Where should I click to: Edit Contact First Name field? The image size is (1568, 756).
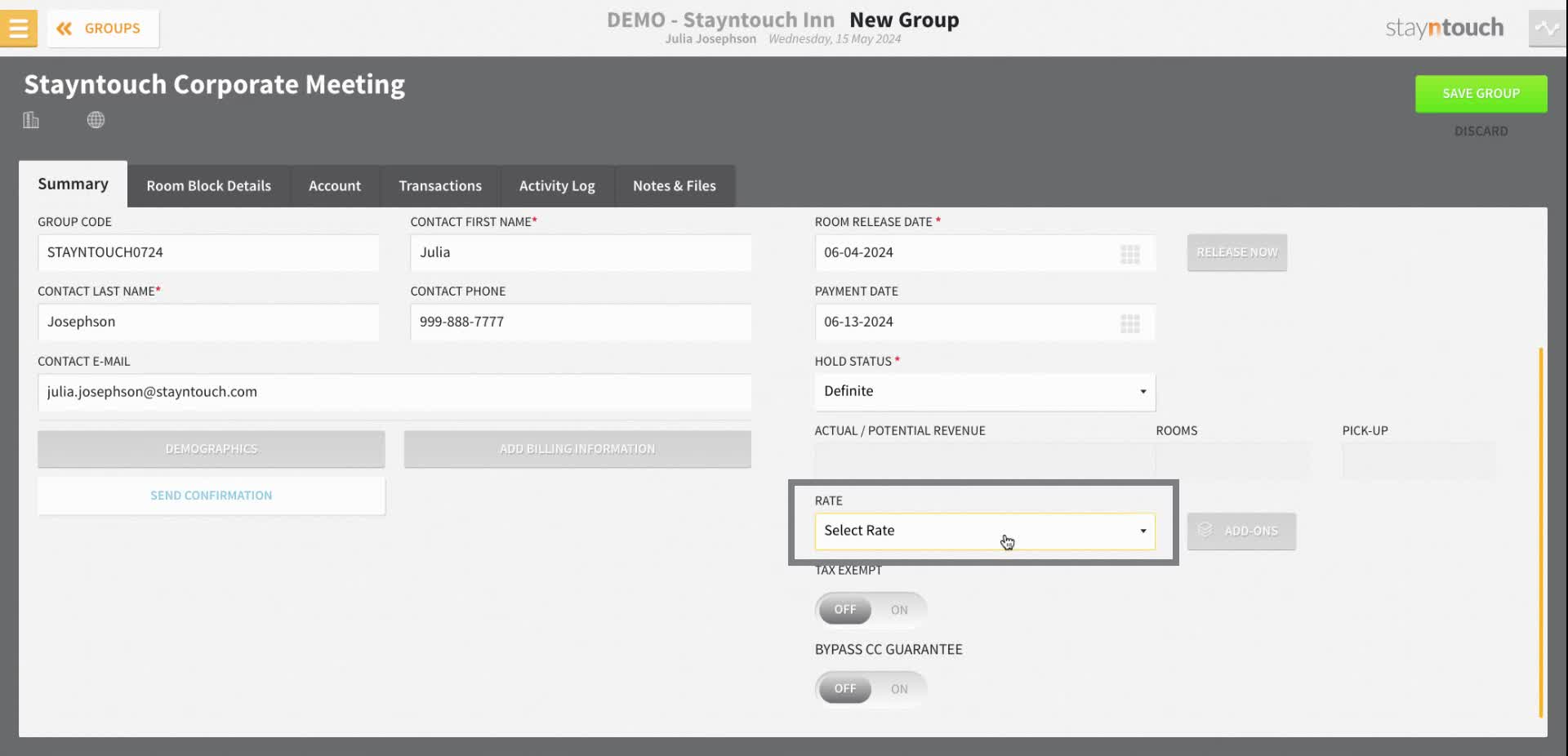click(x=581, y=252)
